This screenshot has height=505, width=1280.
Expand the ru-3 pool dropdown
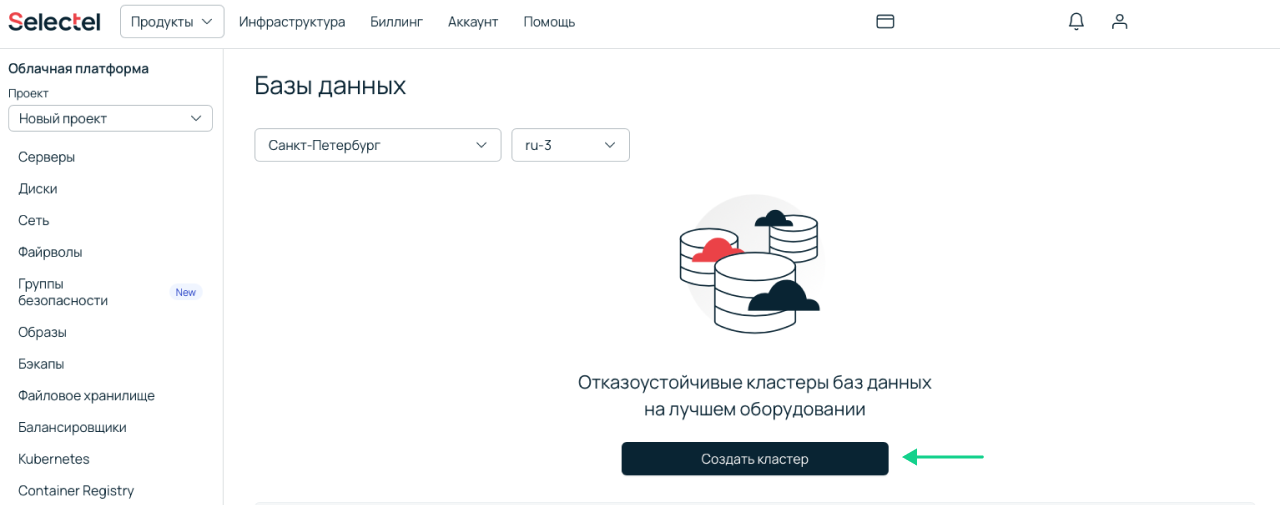(x=570, y=145)
